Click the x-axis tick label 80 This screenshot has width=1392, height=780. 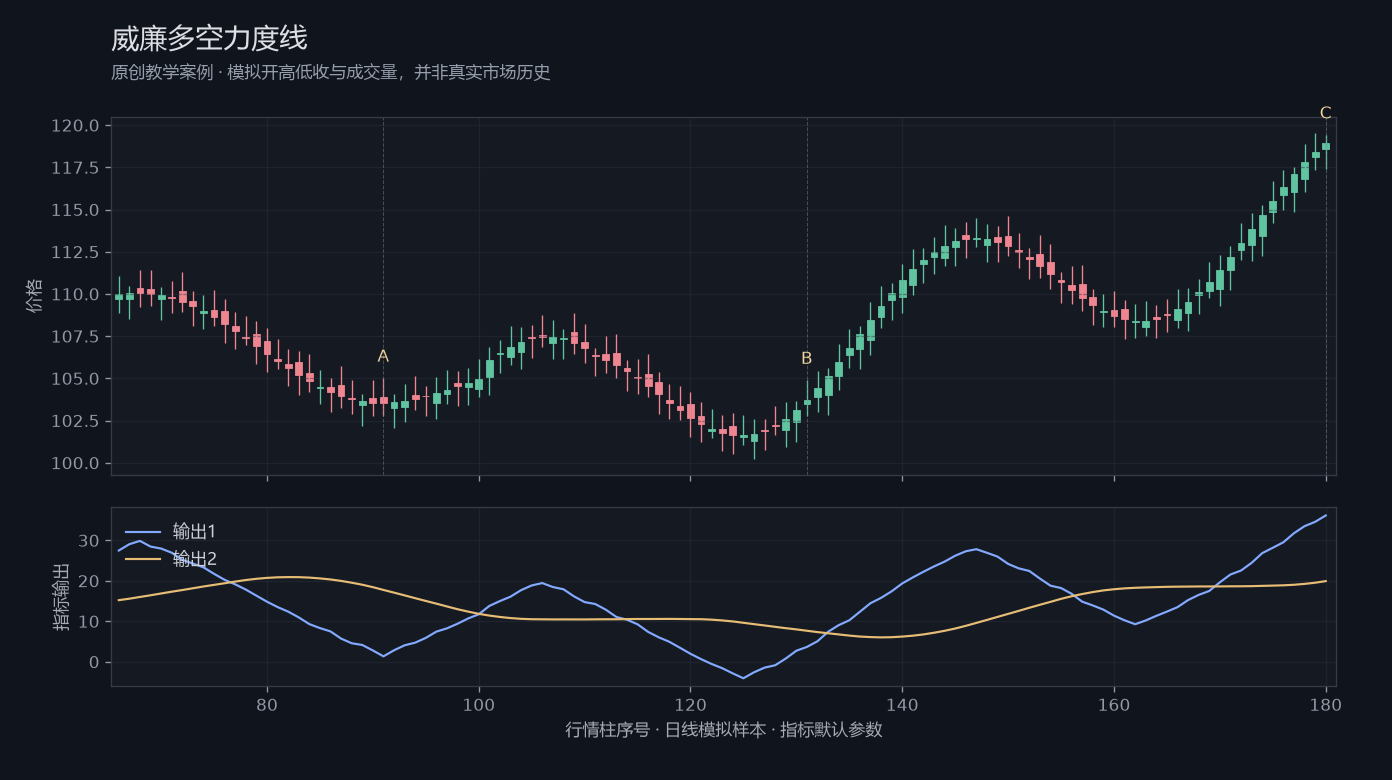click(267, 705)
